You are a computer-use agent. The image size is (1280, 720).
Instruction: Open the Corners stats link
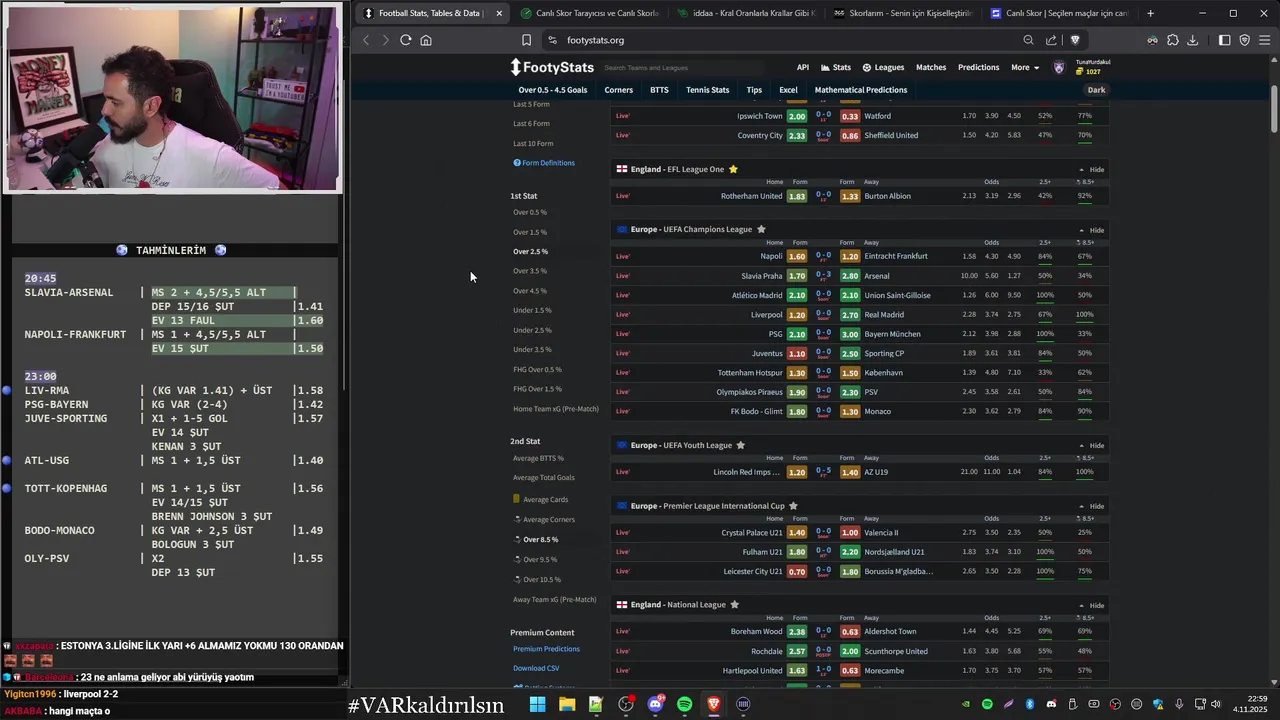click(x=618, y=90)
